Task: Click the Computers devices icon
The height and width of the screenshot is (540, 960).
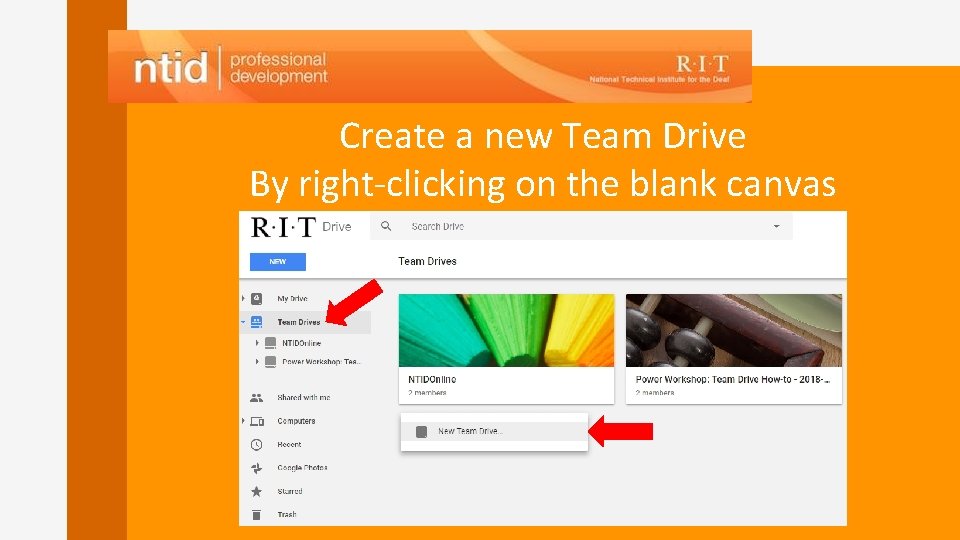Action: (257, 421)
